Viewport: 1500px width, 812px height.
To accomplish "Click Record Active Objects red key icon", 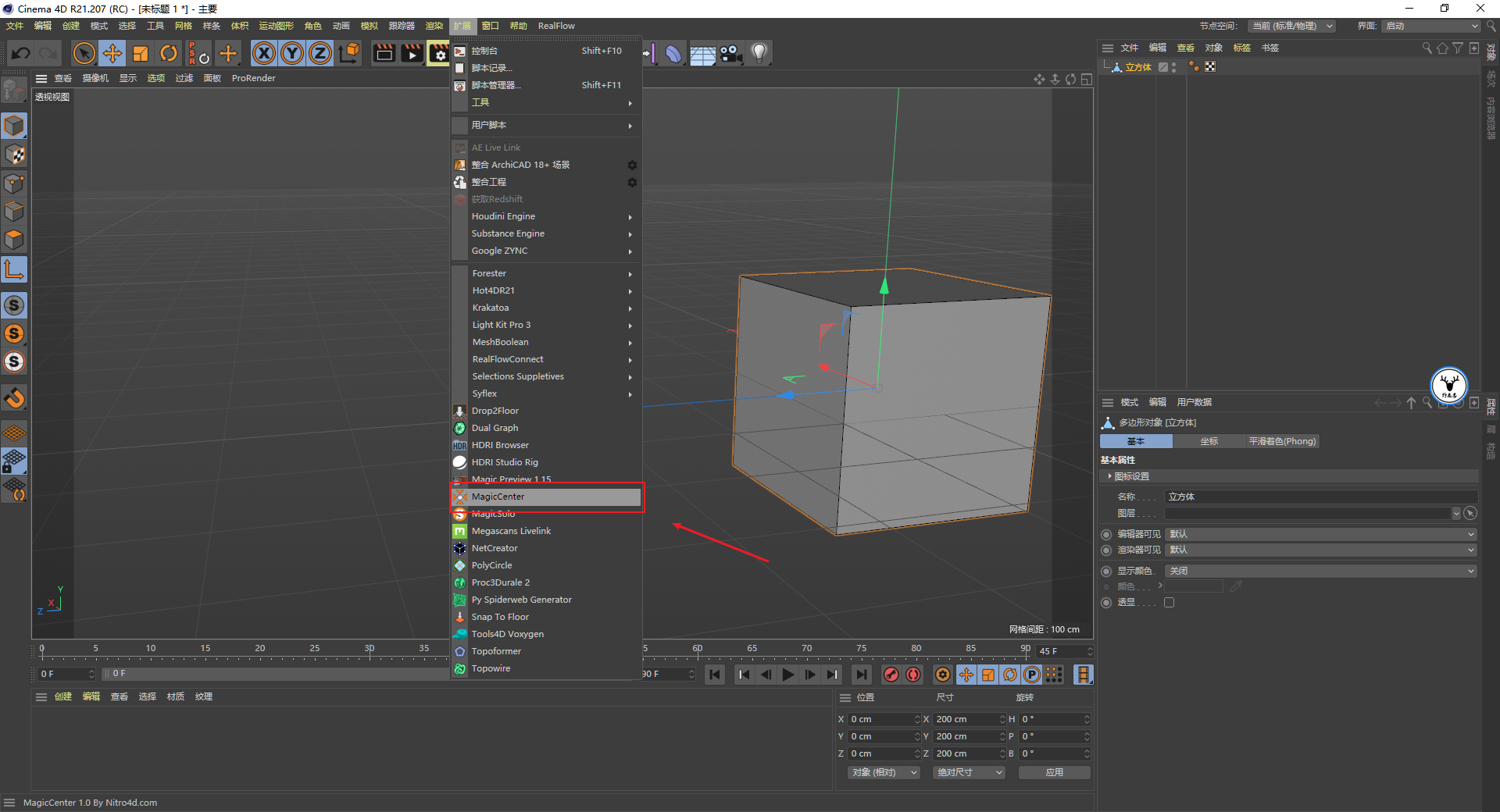I will (891, 675).
